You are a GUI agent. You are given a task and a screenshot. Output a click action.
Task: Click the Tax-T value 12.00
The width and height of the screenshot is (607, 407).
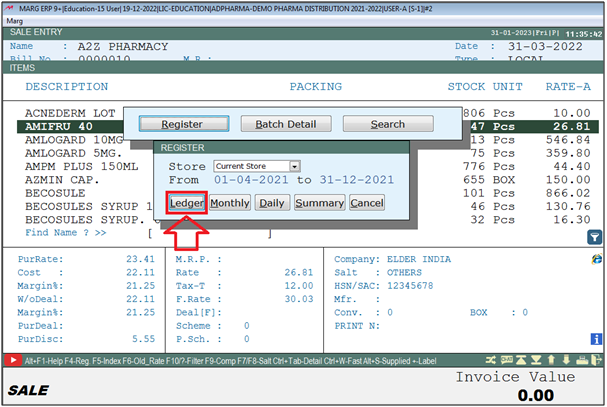click(x=299, y=286)
